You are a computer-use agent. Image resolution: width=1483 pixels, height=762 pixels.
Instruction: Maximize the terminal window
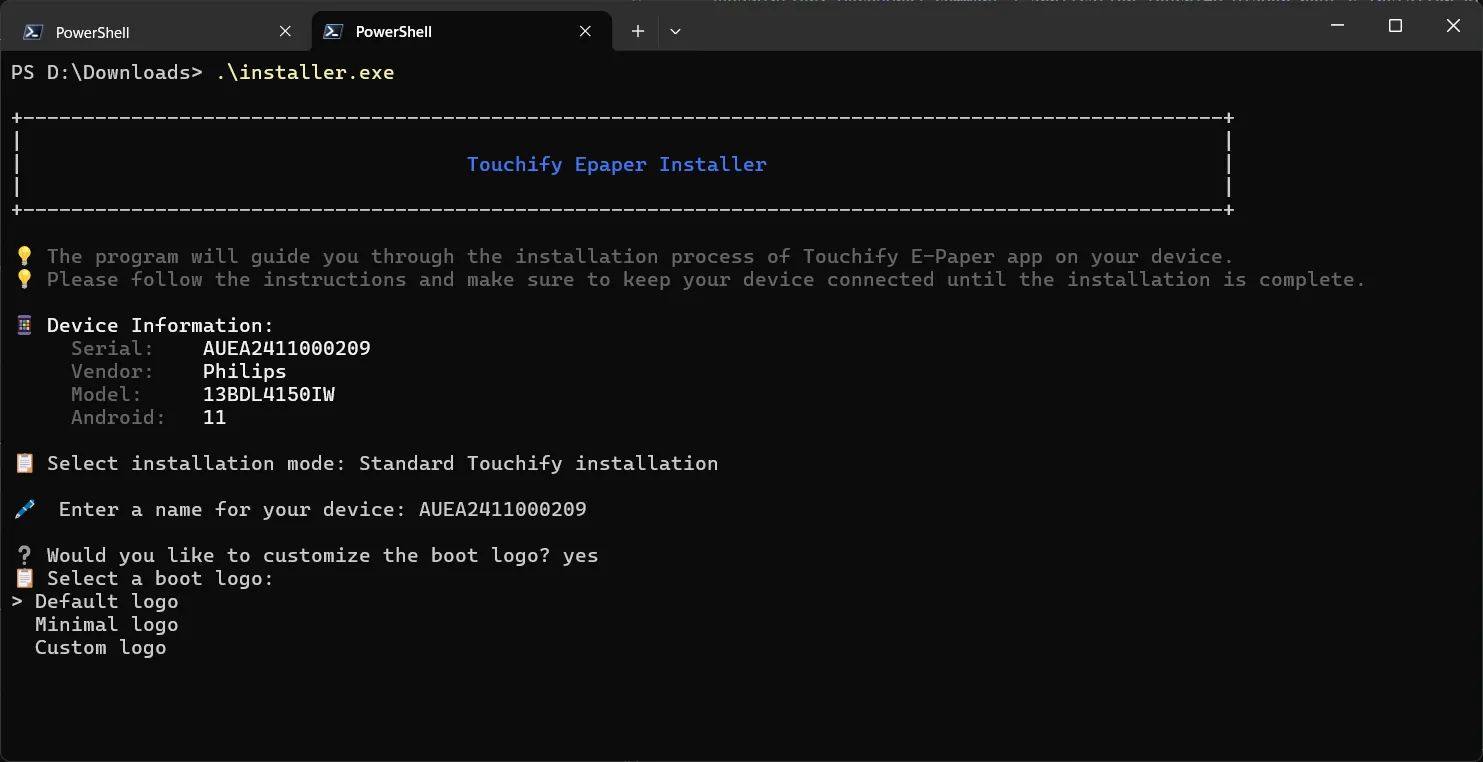pyautogui.click(x=1396, y=26)
